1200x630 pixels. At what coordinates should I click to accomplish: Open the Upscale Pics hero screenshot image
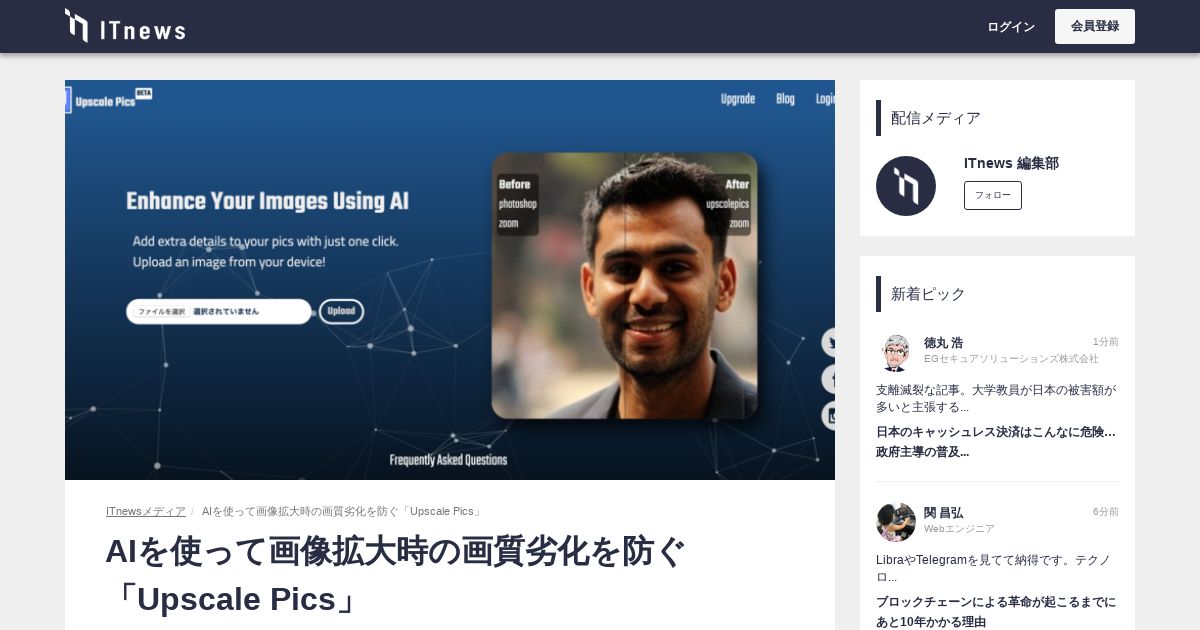(x=450, y=280)
